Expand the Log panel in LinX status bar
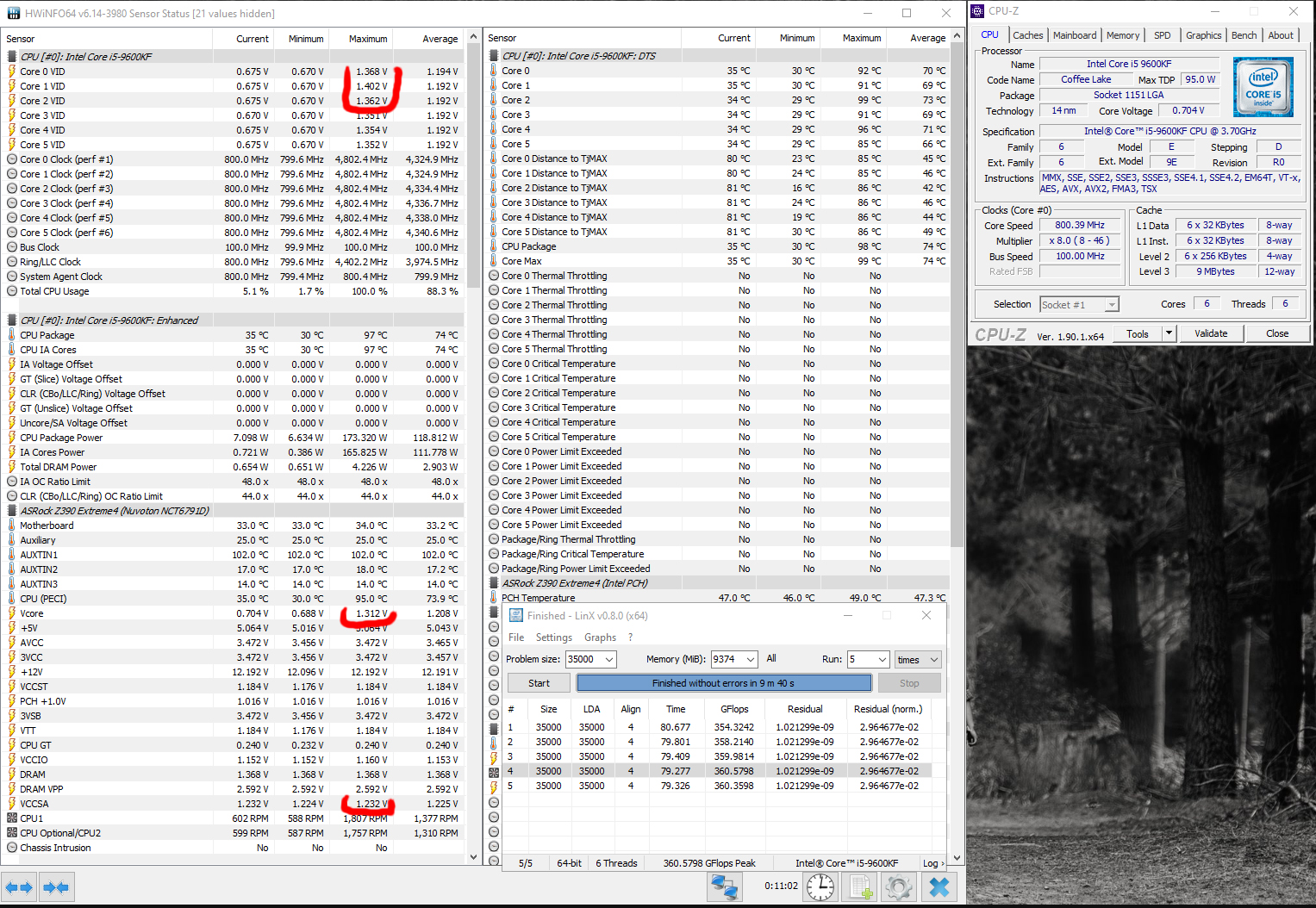 click(933, 863)
